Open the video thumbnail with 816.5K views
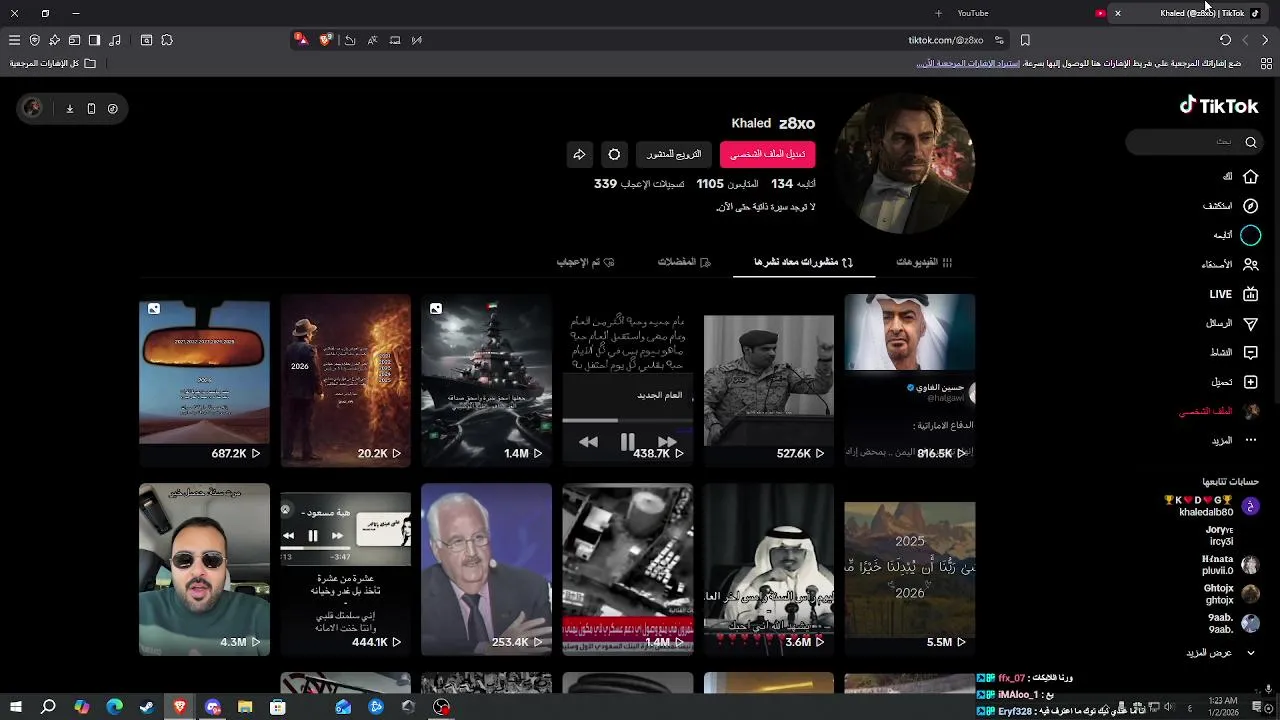The height and width of the screenshot is (720, 1280). coord(909,380)
